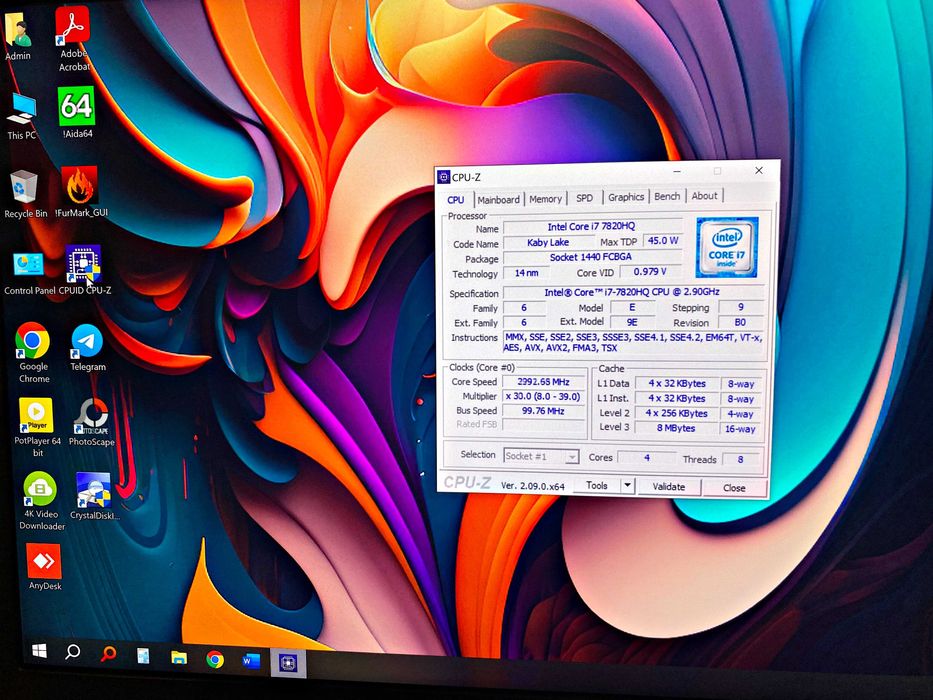
Task: Click the Threads value 8
Action: pos(740,460)
